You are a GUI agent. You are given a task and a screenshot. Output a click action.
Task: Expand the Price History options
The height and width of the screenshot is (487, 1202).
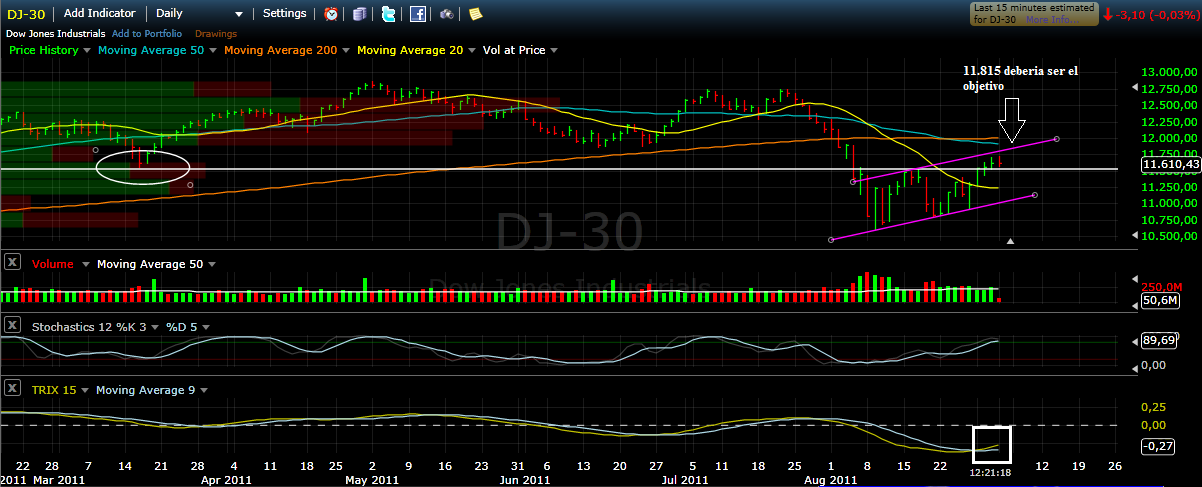[49, 50]
